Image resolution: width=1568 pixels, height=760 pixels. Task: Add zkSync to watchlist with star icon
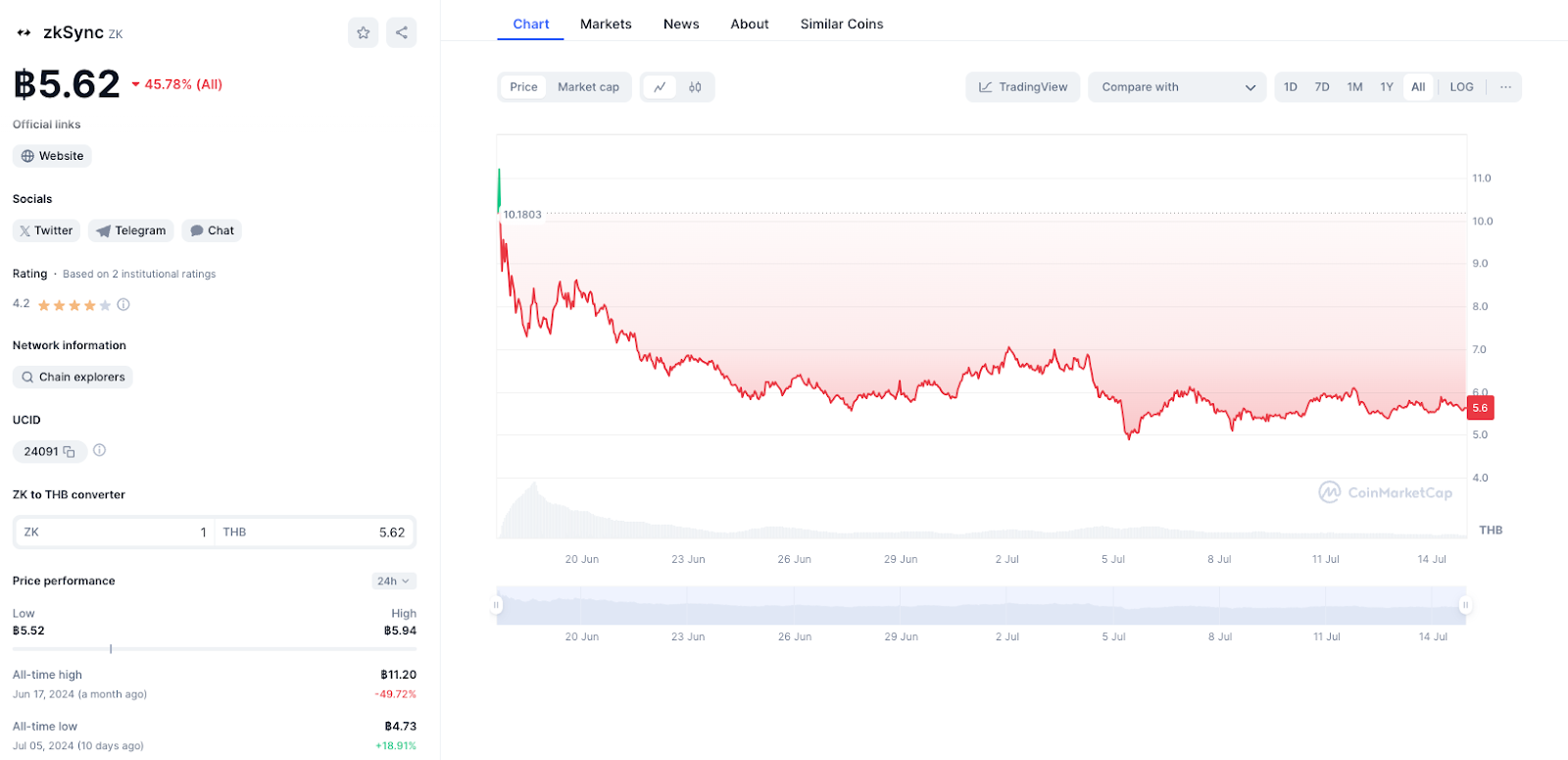tap(363, 32)
